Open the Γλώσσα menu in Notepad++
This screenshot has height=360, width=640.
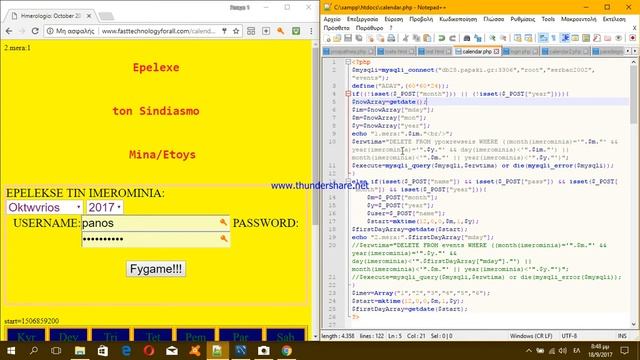493,19
